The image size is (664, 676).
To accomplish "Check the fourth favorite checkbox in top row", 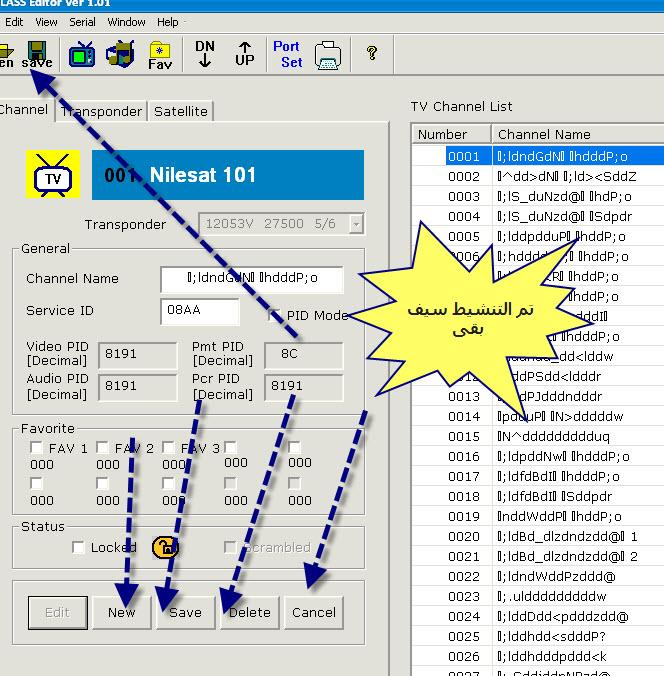I will pos(231,447).
